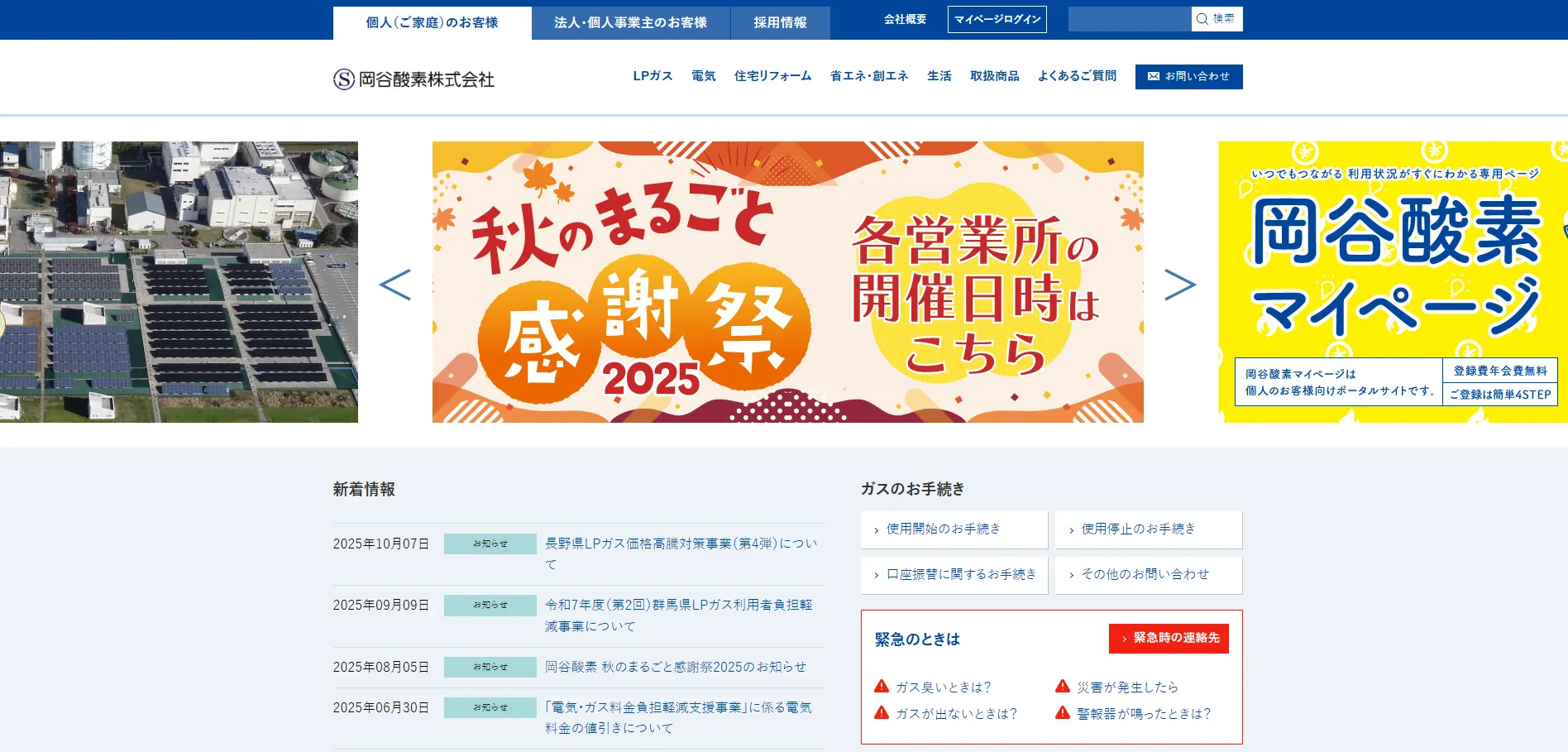Screen dimensions: 1568x752
Task: Click the Okaya Sanso company logo
Action: [414, 79]
